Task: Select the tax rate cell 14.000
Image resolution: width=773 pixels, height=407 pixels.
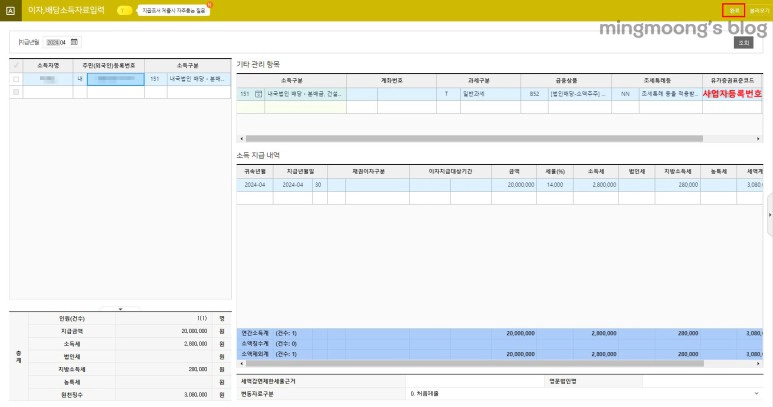Action: click(555, 185)
